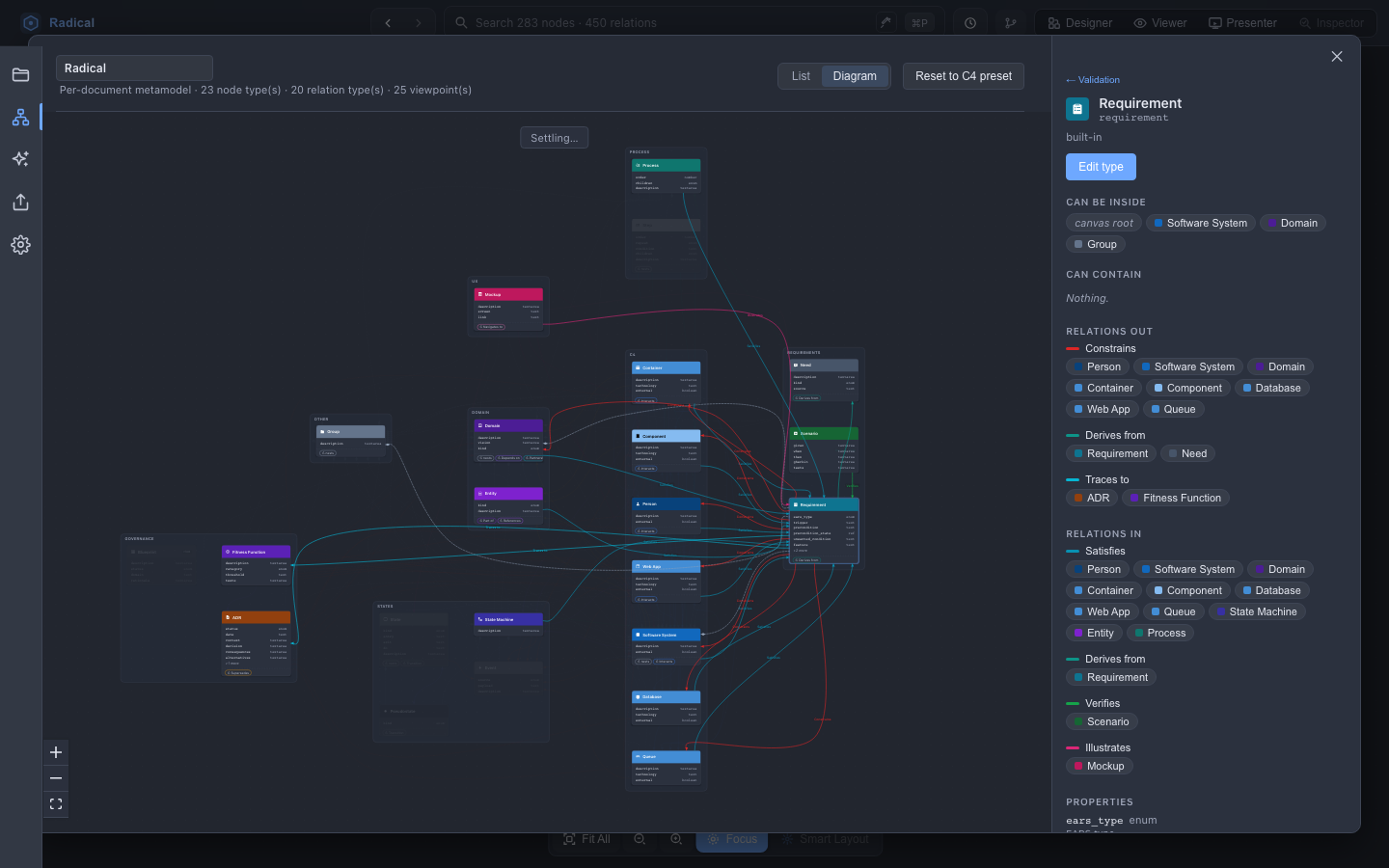
Task: Navigate back with the left chevron
Action: (388, 23)
